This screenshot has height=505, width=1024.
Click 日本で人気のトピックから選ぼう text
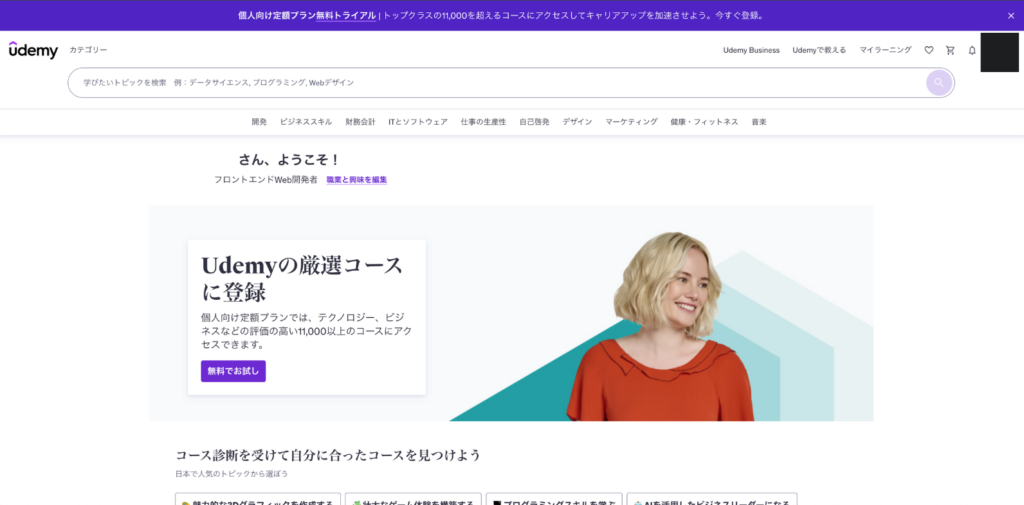click(x=232, y=474)
